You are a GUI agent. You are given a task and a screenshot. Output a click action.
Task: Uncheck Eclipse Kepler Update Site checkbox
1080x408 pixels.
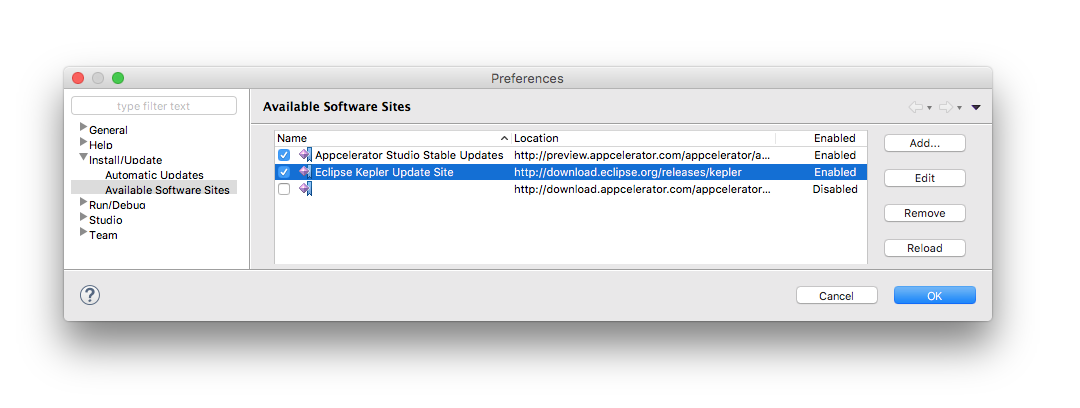click(x=284, y=172)
